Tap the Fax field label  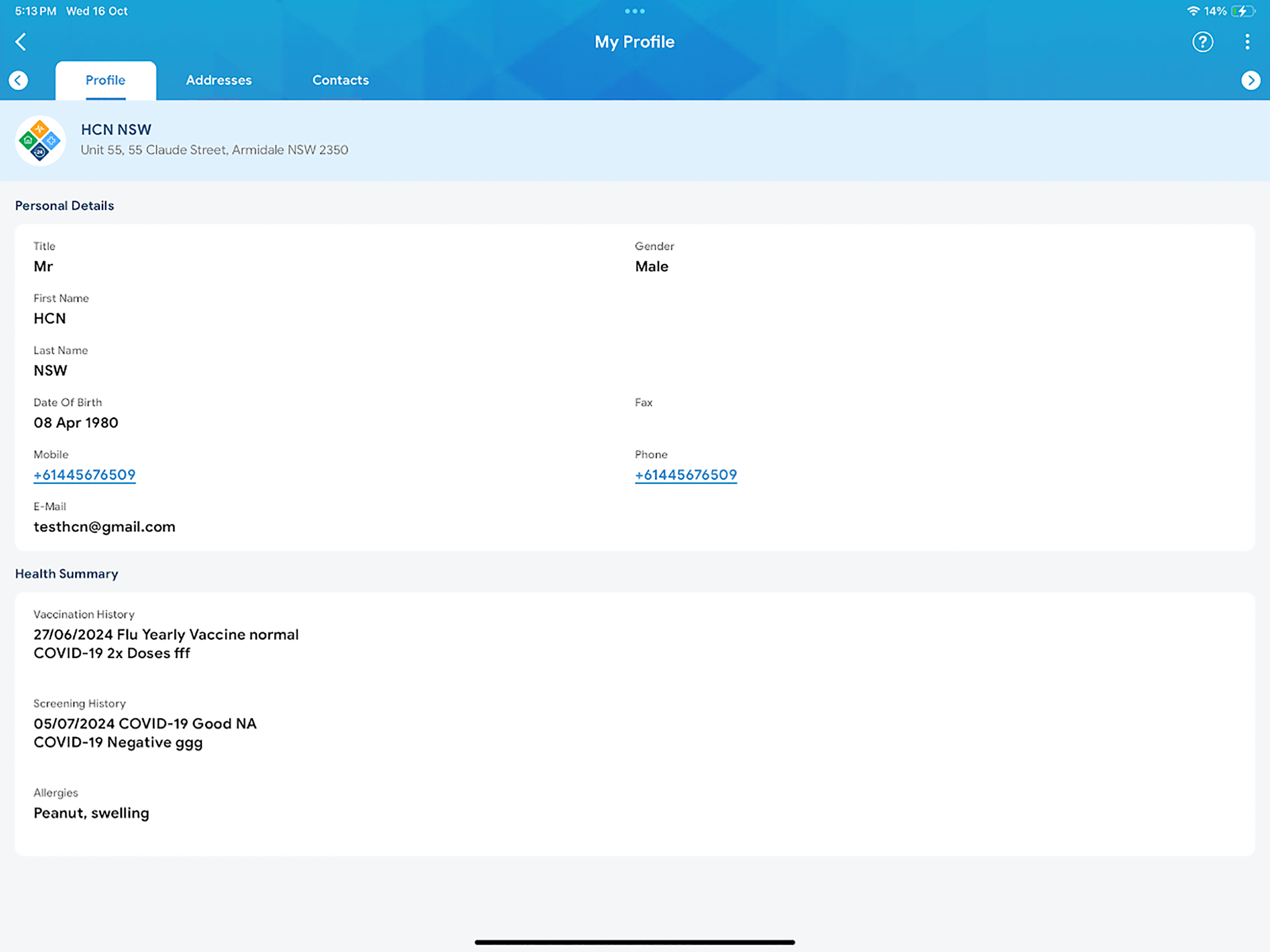(x=644, y=402)
